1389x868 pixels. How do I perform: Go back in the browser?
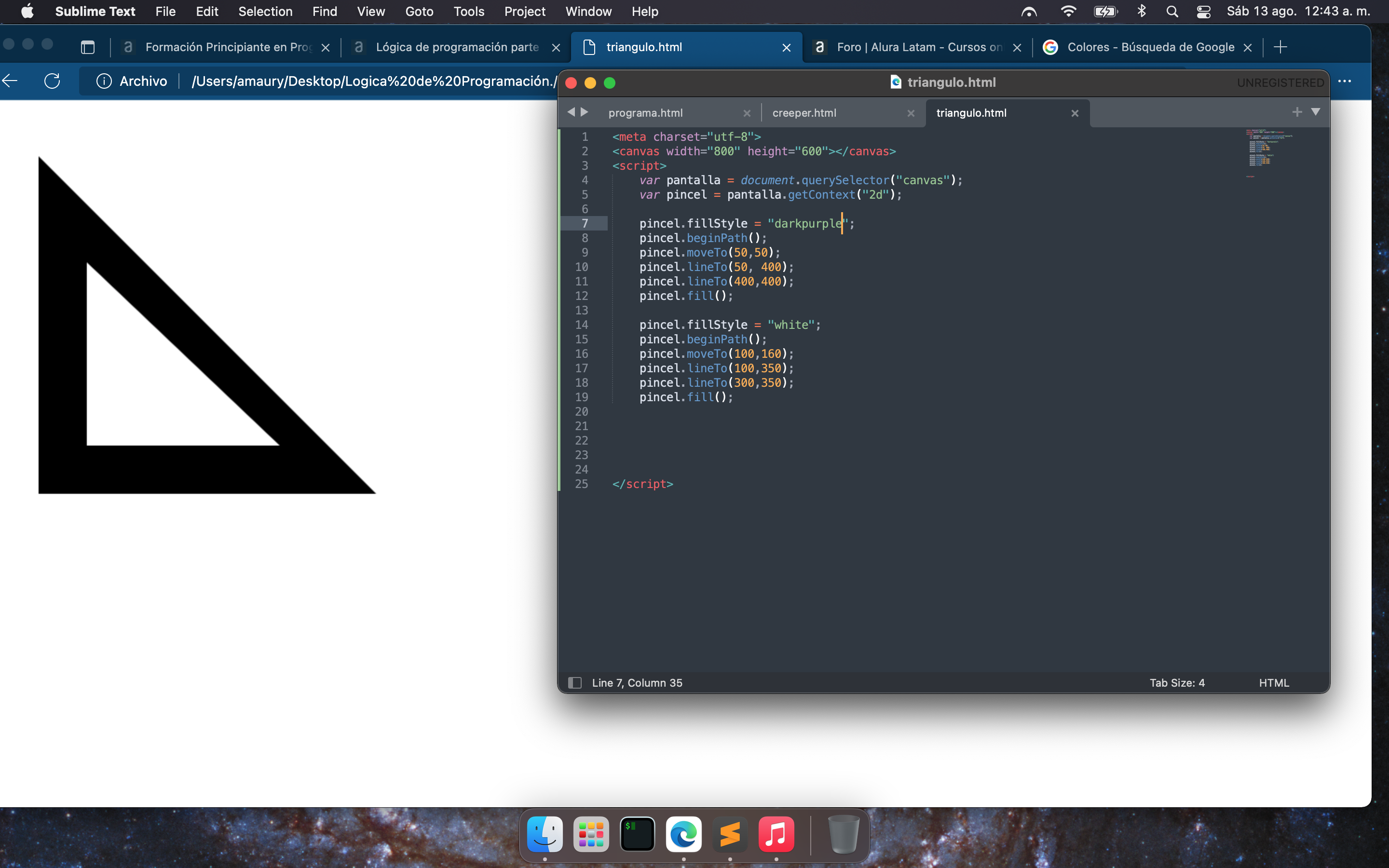10,81
